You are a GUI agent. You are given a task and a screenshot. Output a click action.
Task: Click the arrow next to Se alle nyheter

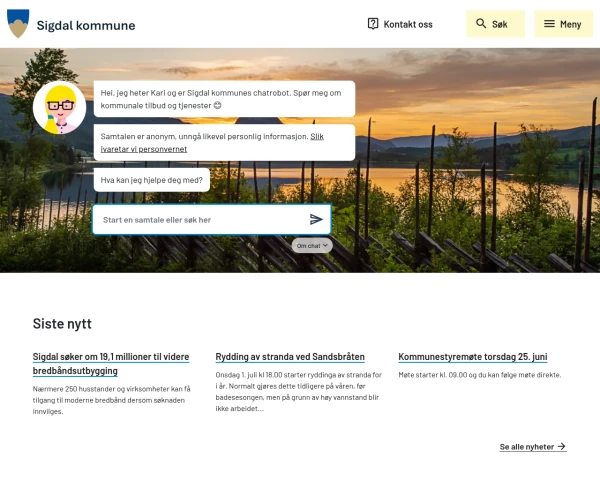coord(561,446)
